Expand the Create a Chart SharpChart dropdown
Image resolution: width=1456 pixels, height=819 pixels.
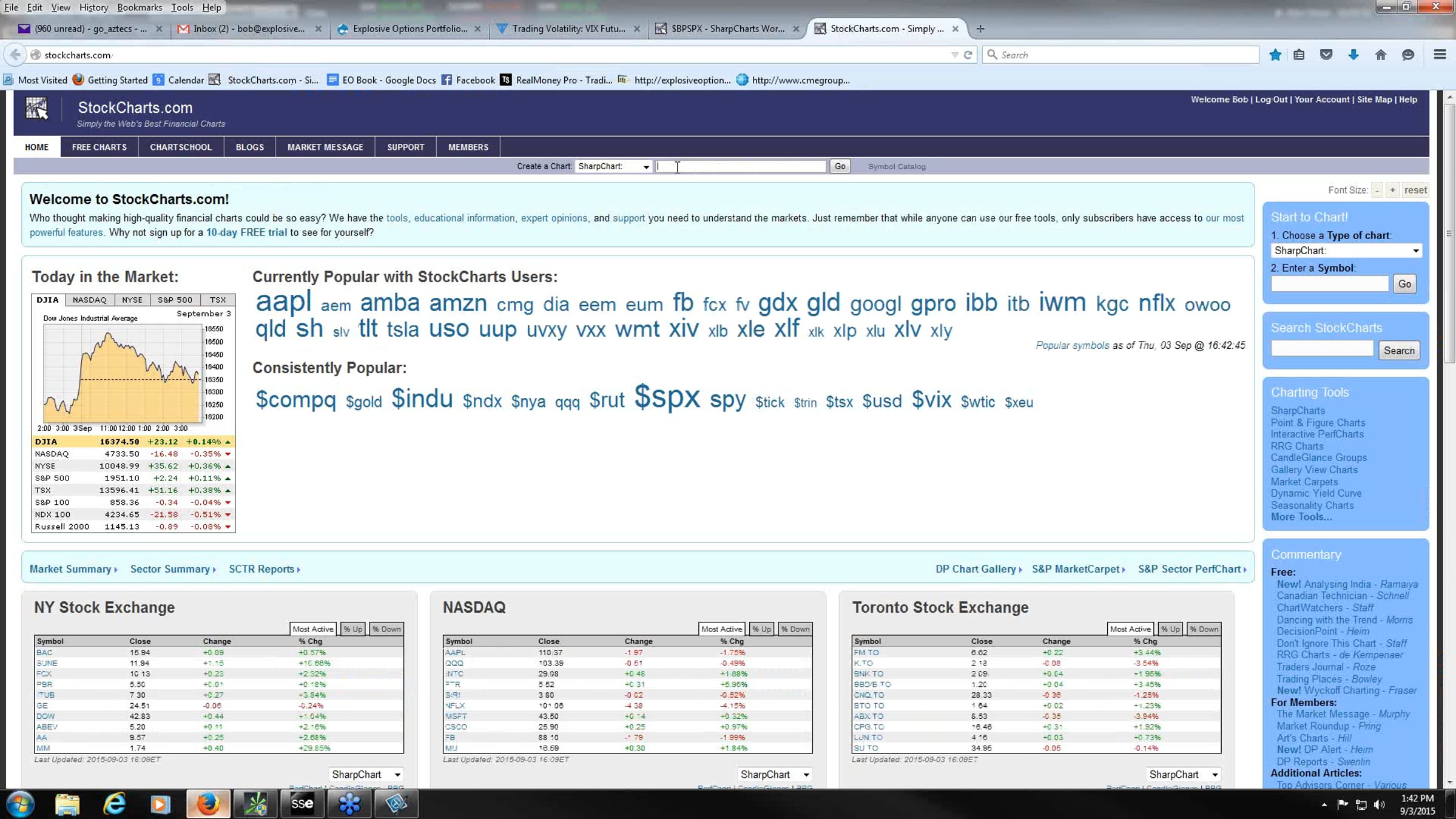coord(613,166)
